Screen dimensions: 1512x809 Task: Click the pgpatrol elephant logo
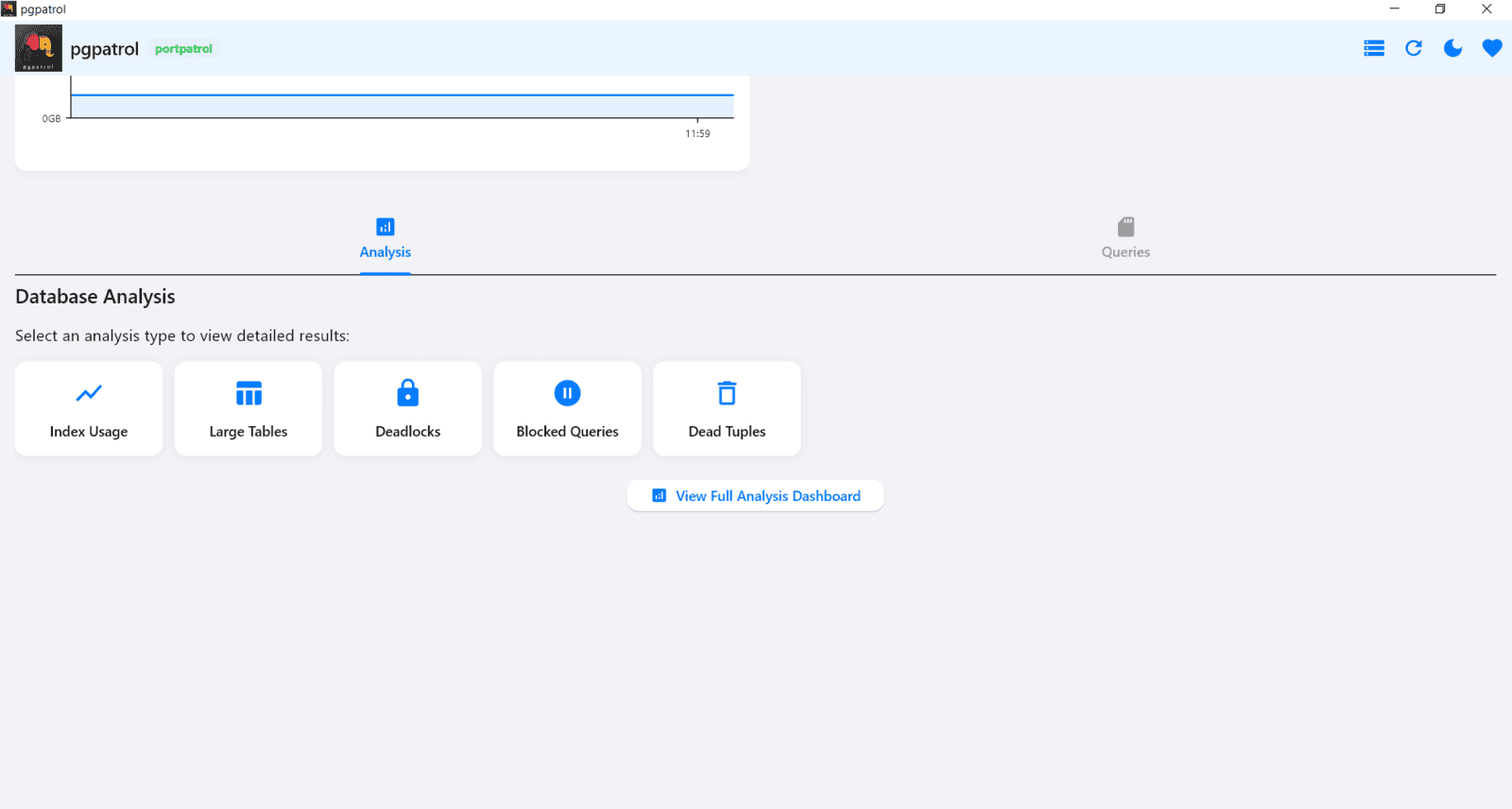click(x=39, y=48)
